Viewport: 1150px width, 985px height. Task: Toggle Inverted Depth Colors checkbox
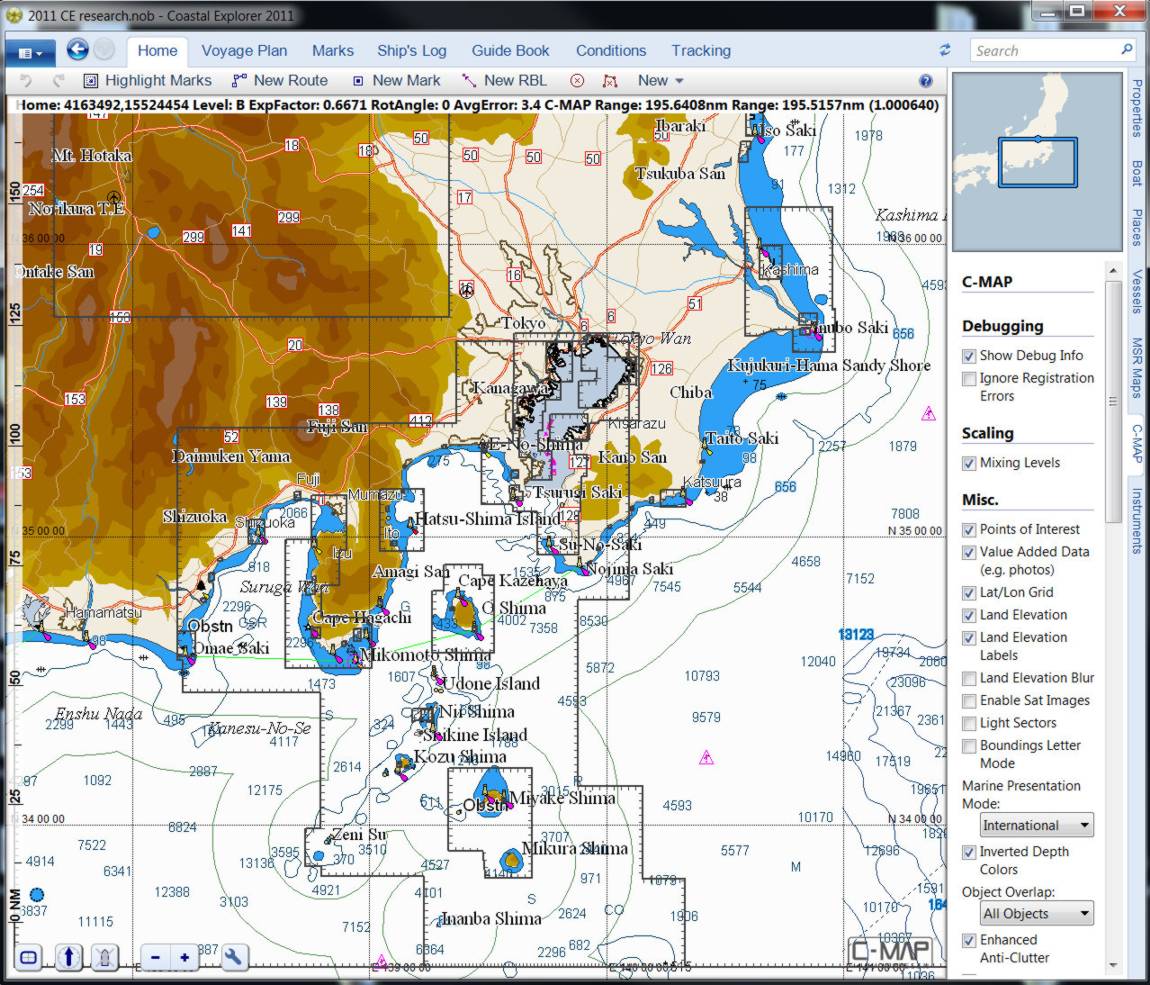coord(969,852)
